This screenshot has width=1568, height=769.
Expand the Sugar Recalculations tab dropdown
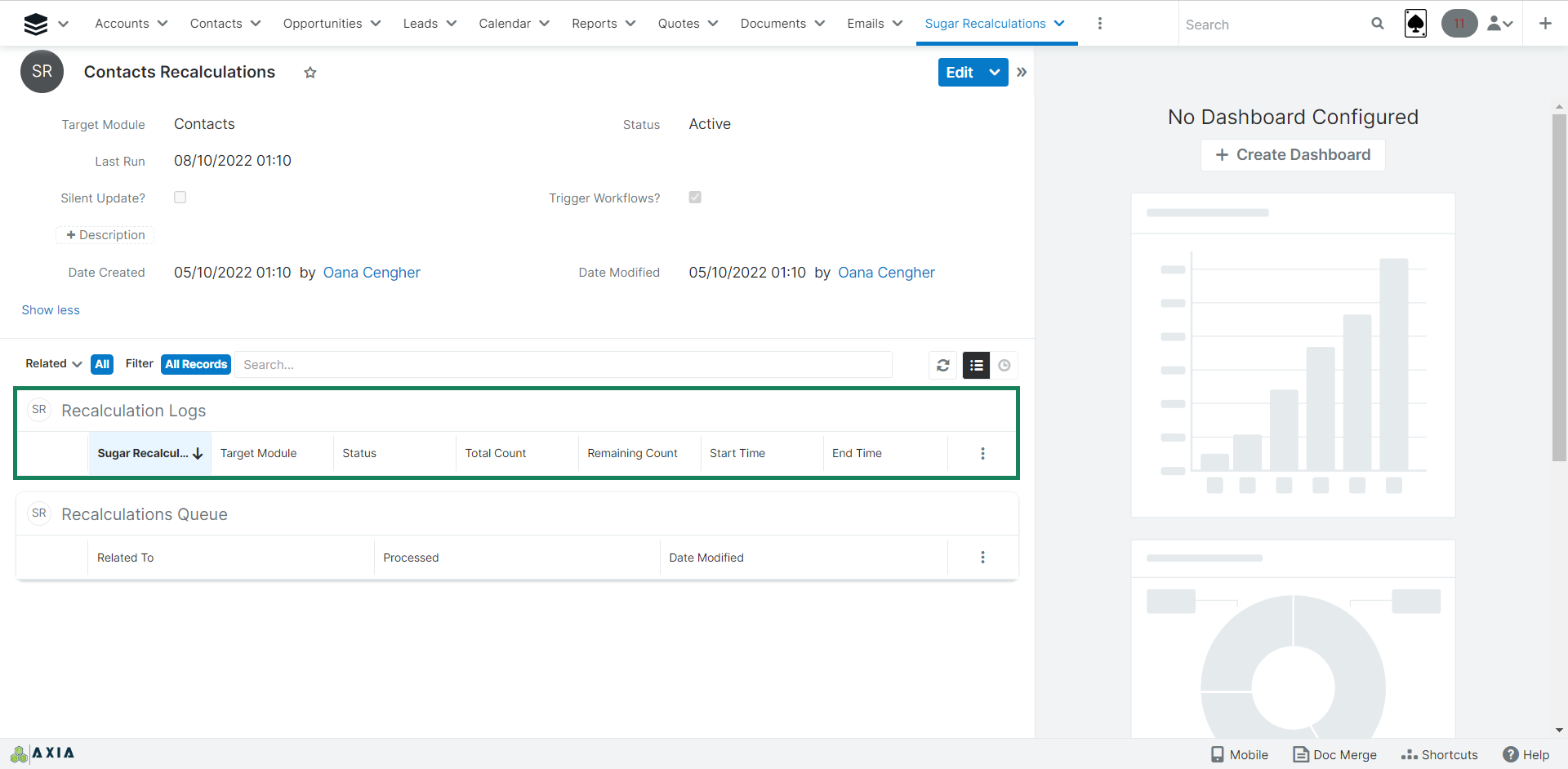pyautogui.click(x=1059, y=24)
